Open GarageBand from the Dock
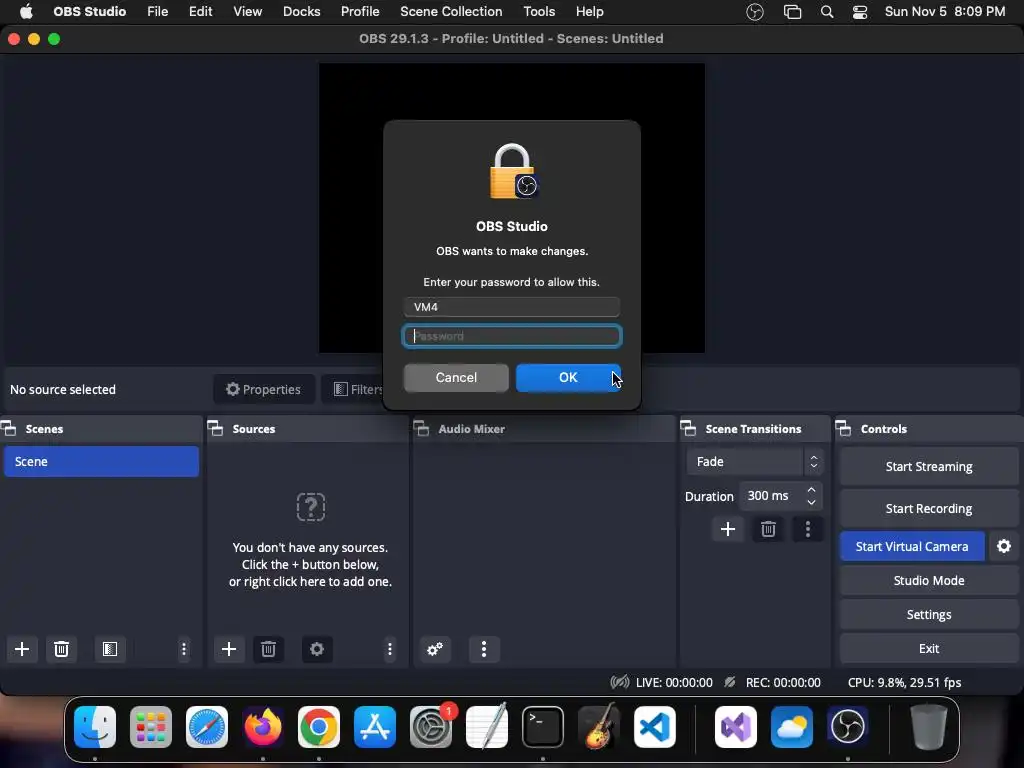This screenshot has height=768, width=1024. (599, 726)
